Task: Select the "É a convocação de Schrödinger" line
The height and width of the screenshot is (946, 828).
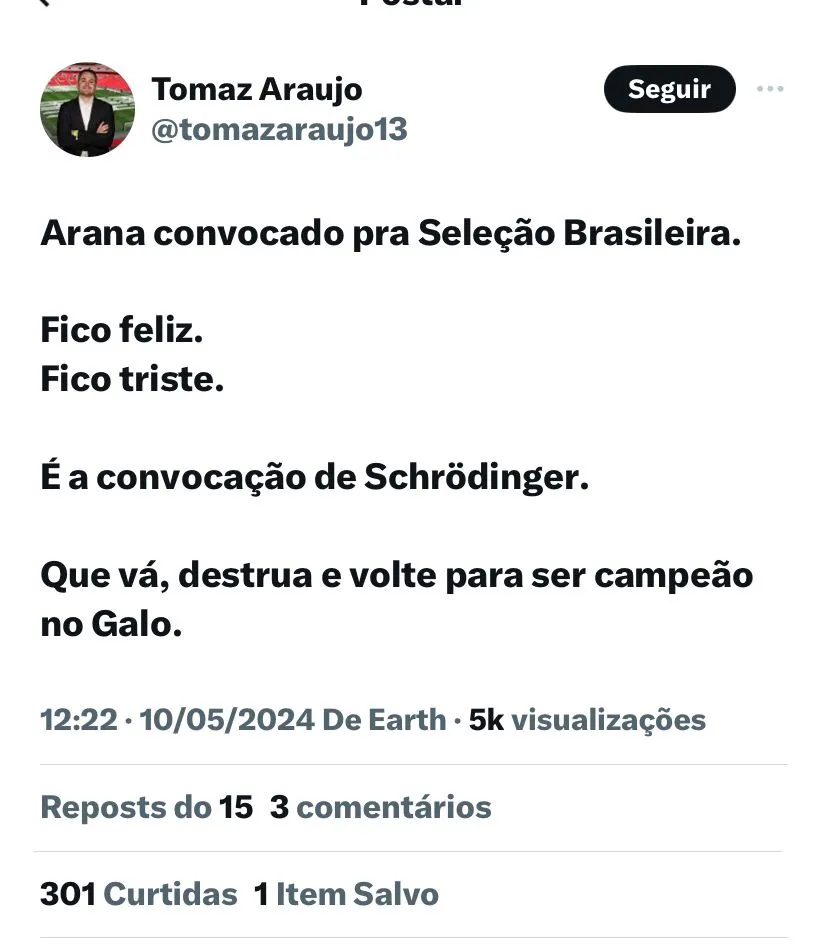Action: tap(315, 477)
